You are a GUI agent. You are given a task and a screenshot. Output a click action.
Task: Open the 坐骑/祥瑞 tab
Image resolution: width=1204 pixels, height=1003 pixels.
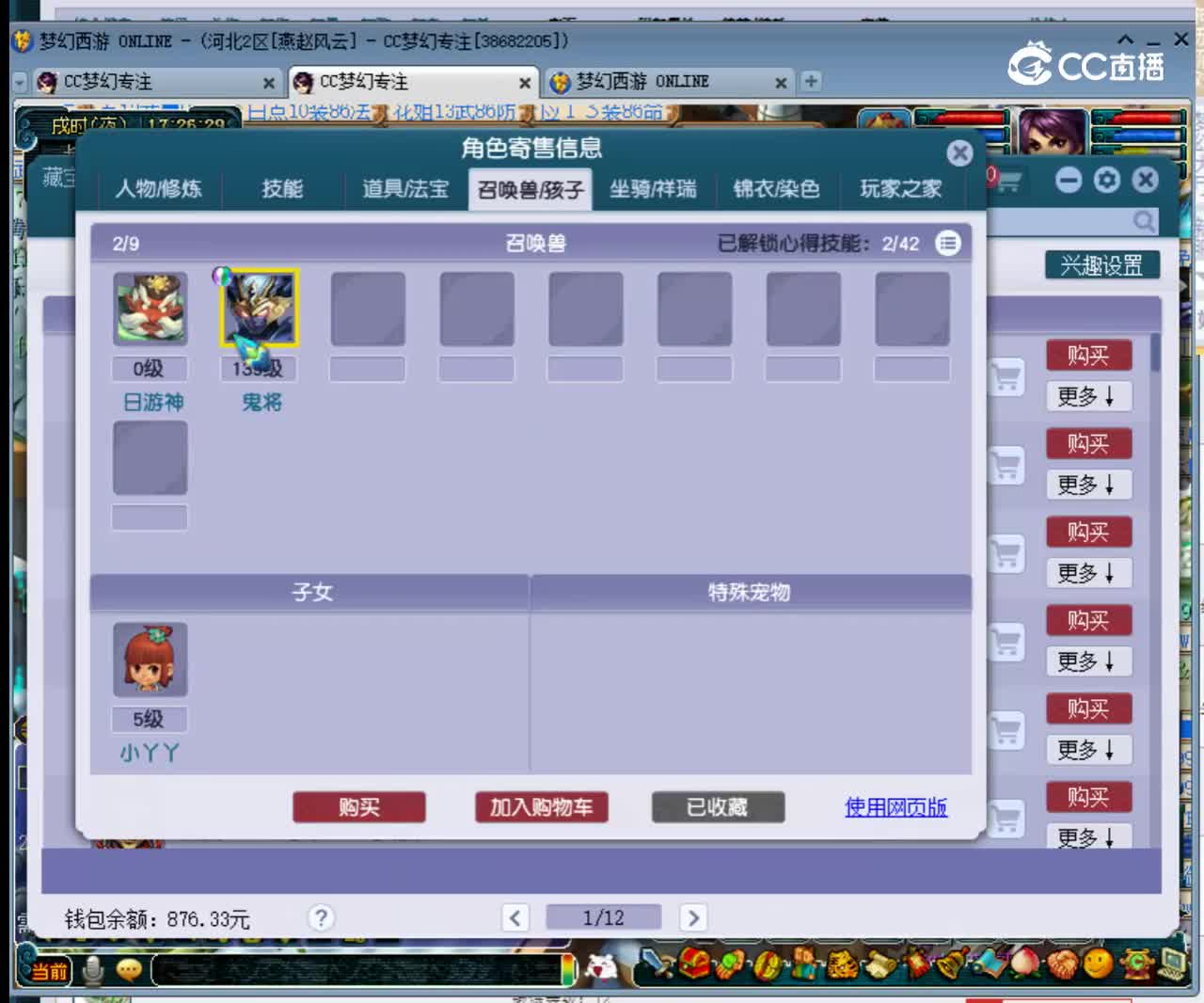[653, 189]
